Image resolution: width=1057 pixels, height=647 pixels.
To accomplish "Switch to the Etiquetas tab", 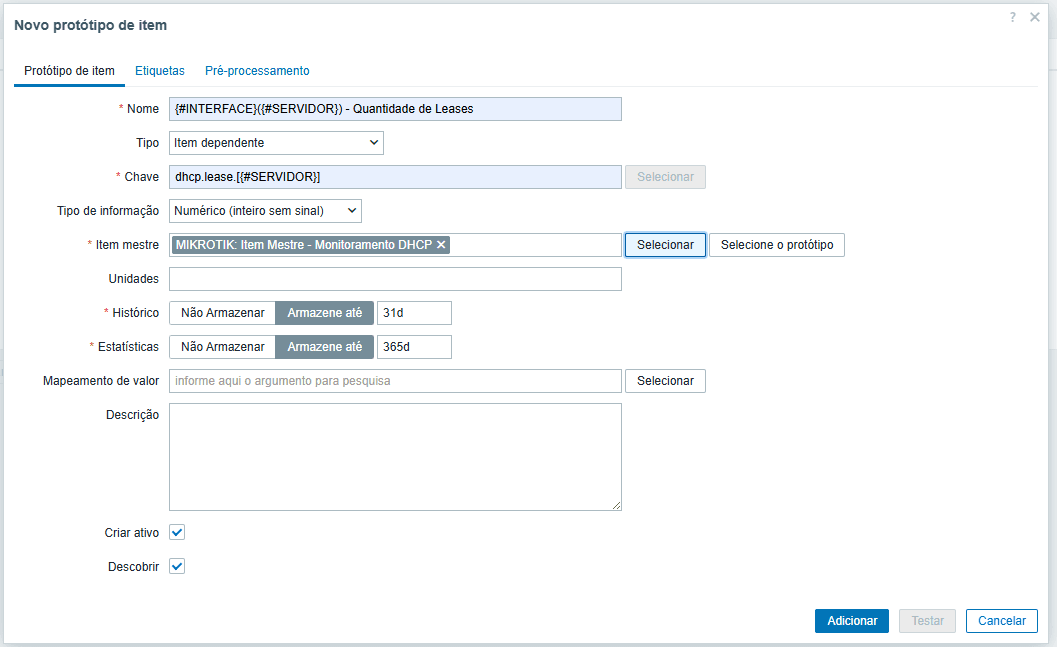I will 160,71.
